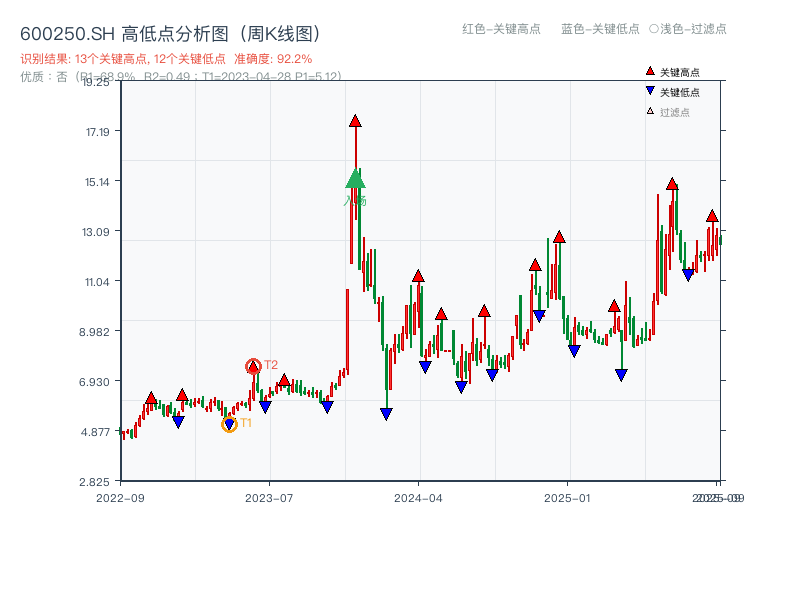Select the rightmost red triangle marker near 2025-09
Image resolution: width=800 pixels, height=600 pixels.
coord(712,214)
